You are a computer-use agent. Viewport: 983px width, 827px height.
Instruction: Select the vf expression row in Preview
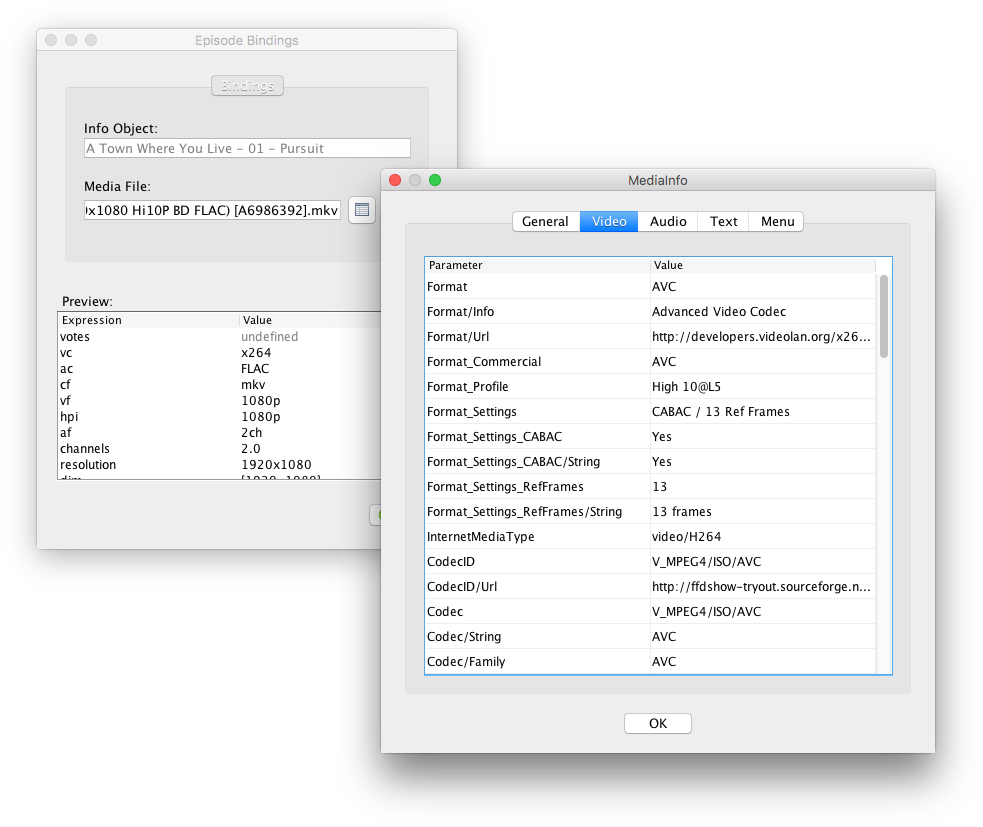point(219,401)
